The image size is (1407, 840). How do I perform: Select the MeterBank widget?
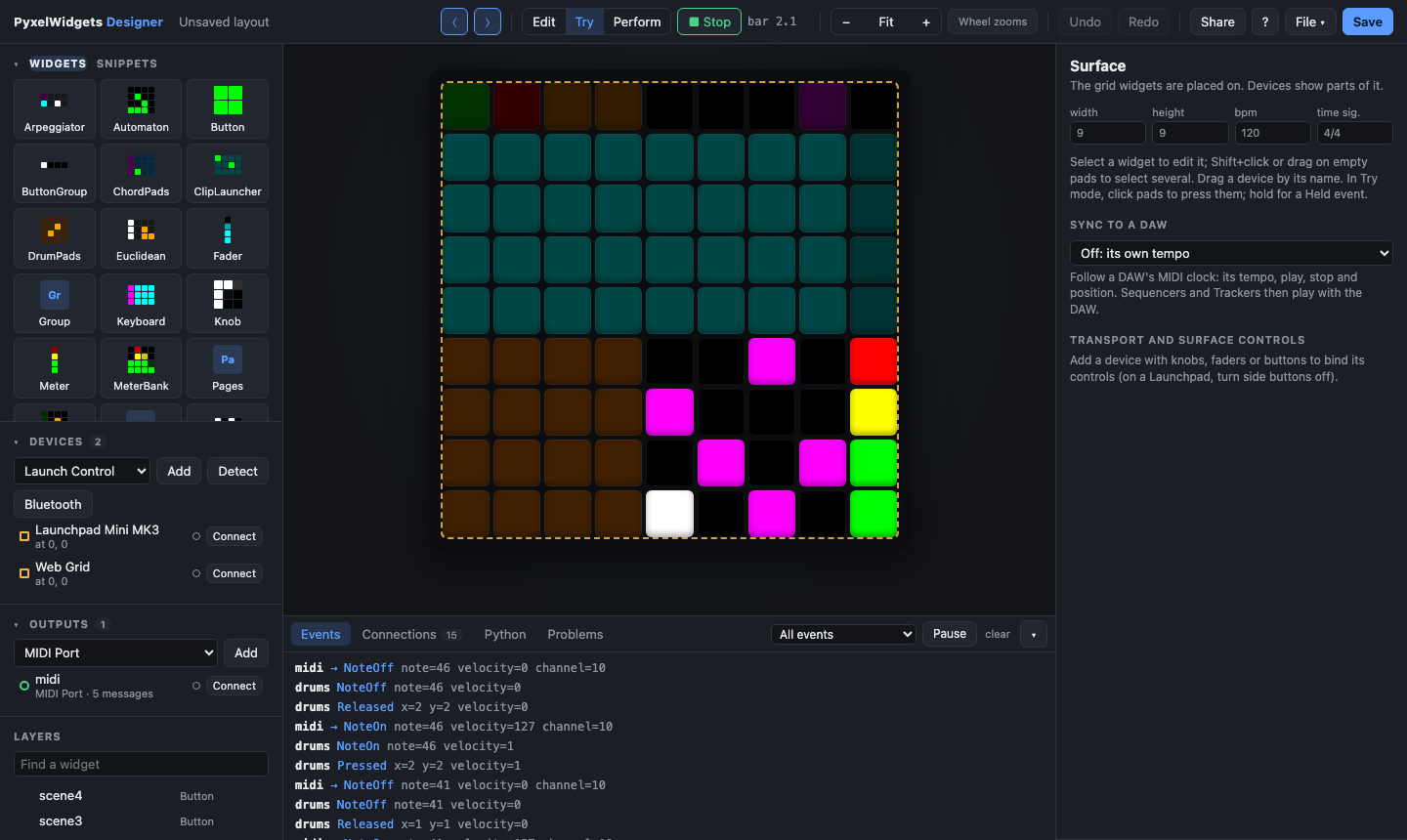[x=141, y=367]
